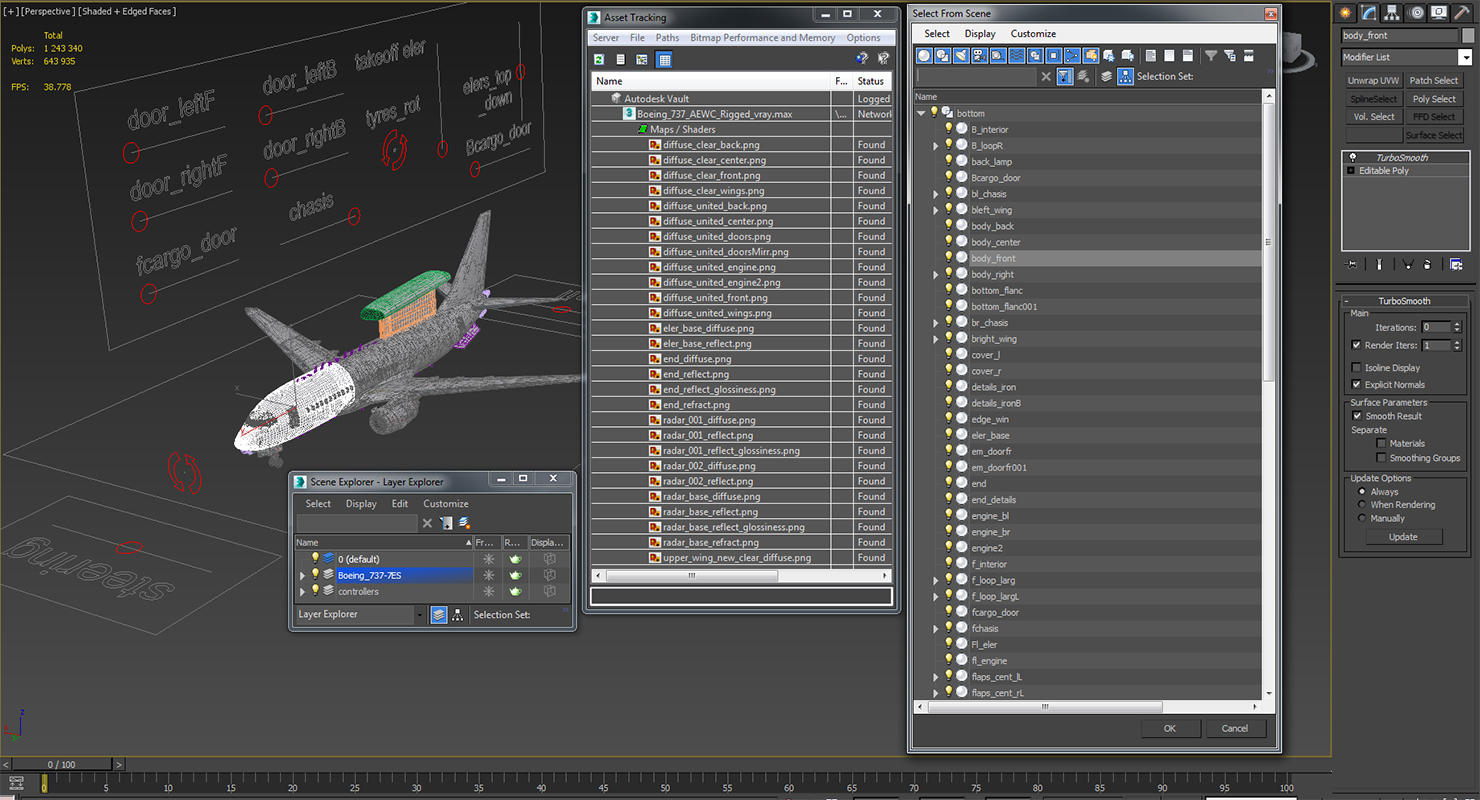Image resolution: width=1480 pixels, height=800 pixels.
Task: Toggle Explicit Normals checkbox
Action: [x=1356, y=384]
